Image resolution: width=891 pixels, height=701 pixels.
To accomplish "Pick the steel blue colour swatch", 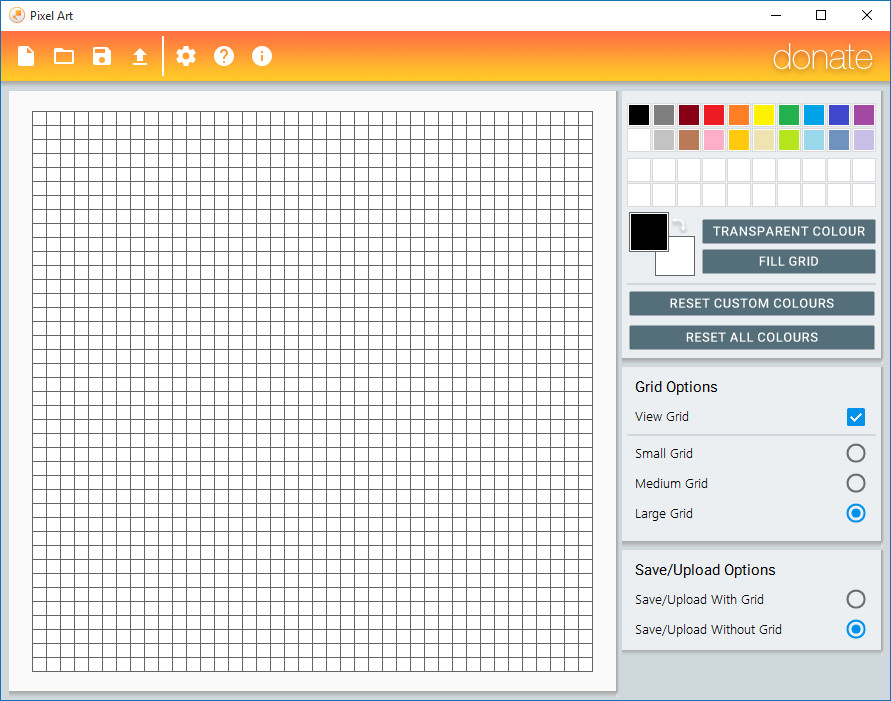I will 839,140.
